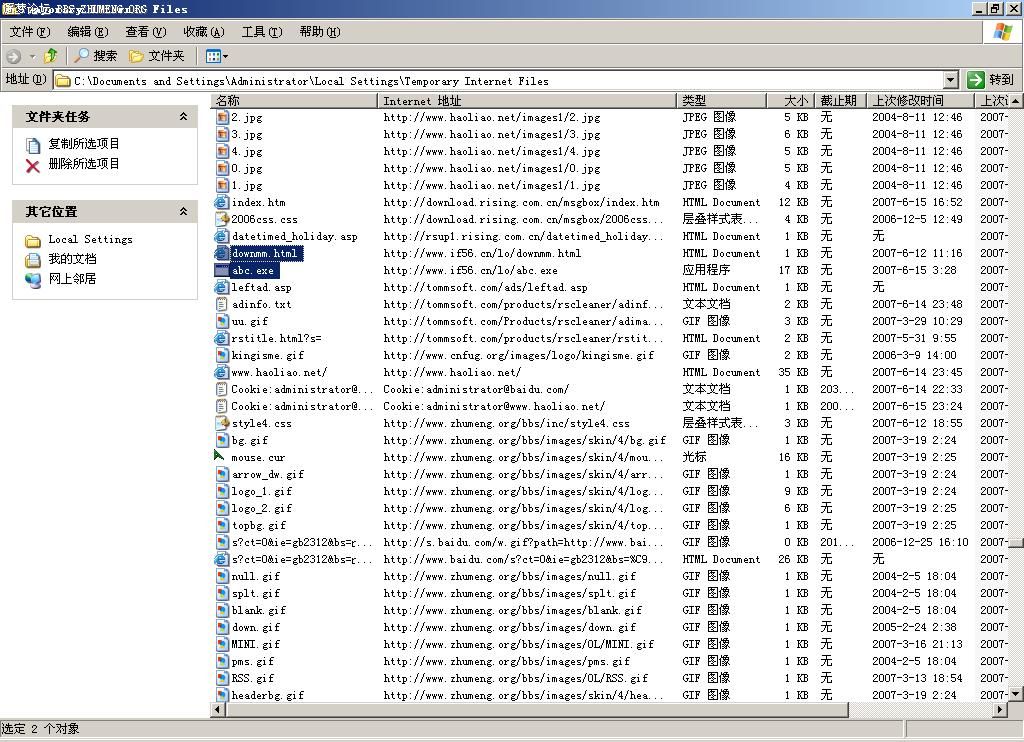
Task: Click the uu.gif image icon
Action: [222, 321]
